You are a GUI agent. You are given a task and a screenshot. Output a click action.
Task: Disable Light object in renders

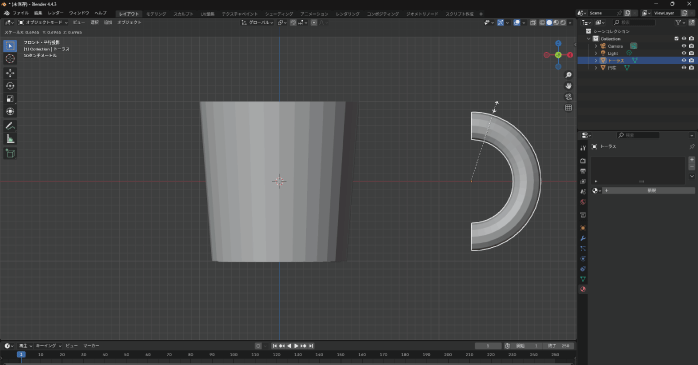691,53
